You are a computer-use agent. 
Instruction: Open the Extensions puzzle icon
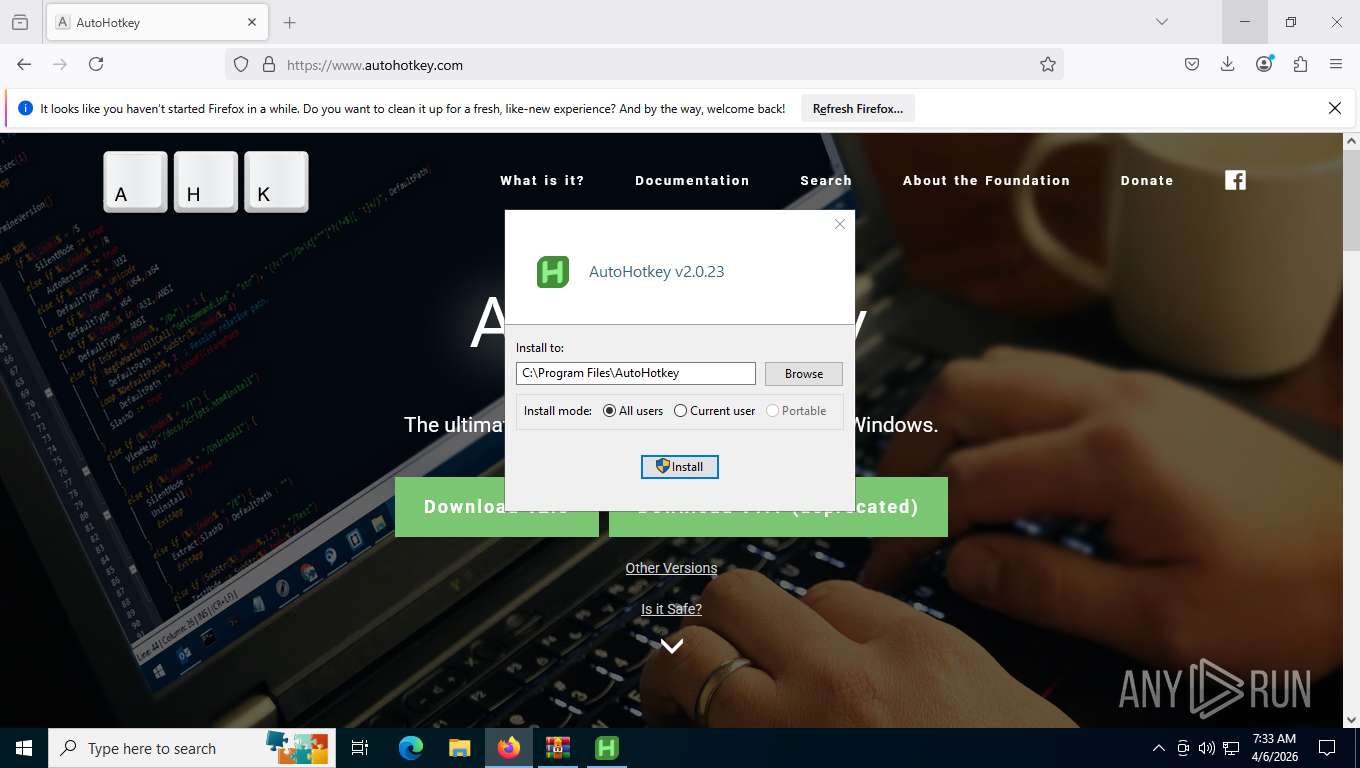1300,64
